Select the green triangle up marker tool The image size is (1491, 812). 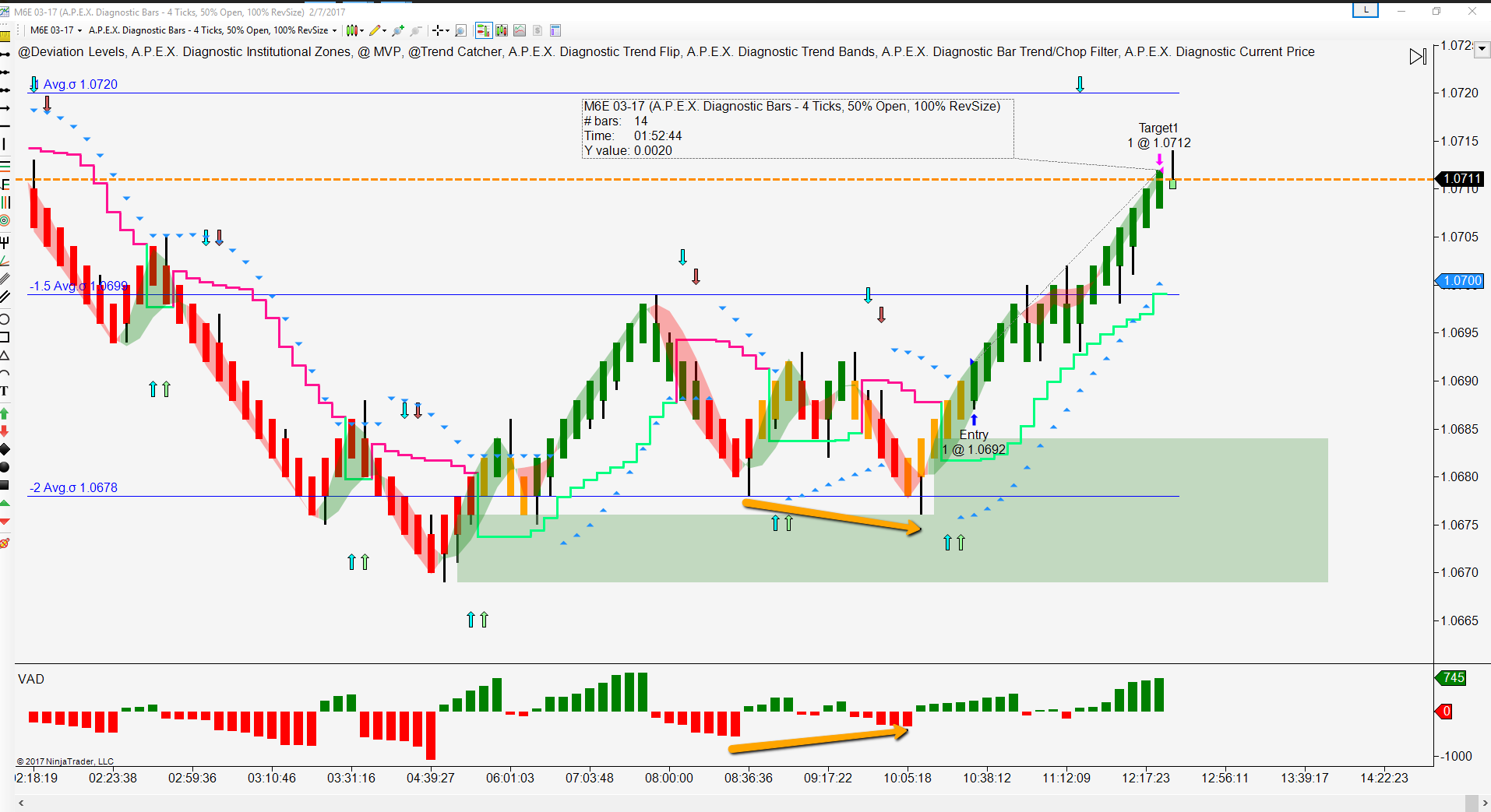click(5, 503)
